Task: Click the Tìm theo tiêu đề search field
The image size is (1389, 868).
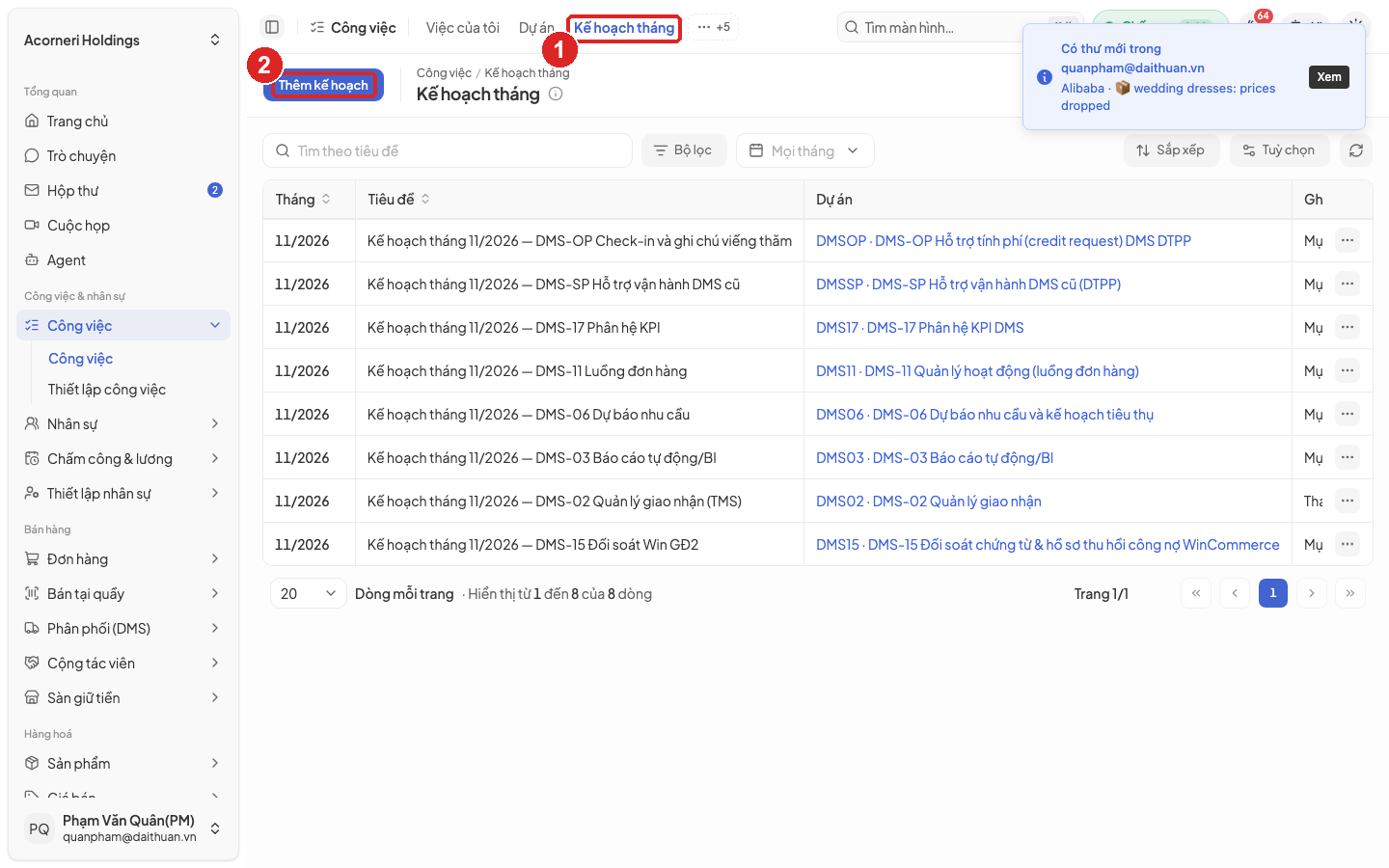Action: (448, 150)
